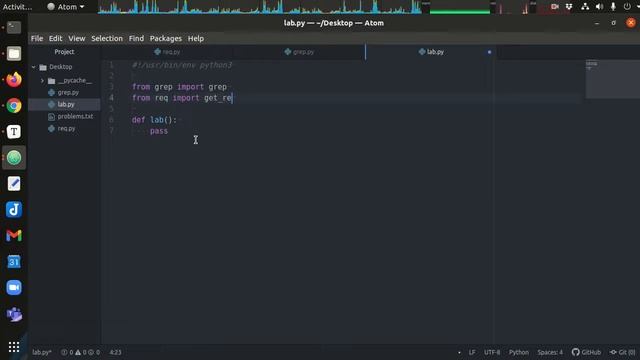This screenshot has width=640, height=360.
Task: Click modified dot on lab.py tab
Action: pyautogui.click(x=489, y=52)
